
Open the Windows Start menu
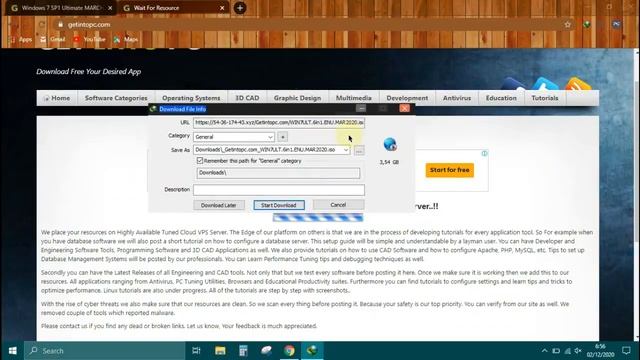12,351
